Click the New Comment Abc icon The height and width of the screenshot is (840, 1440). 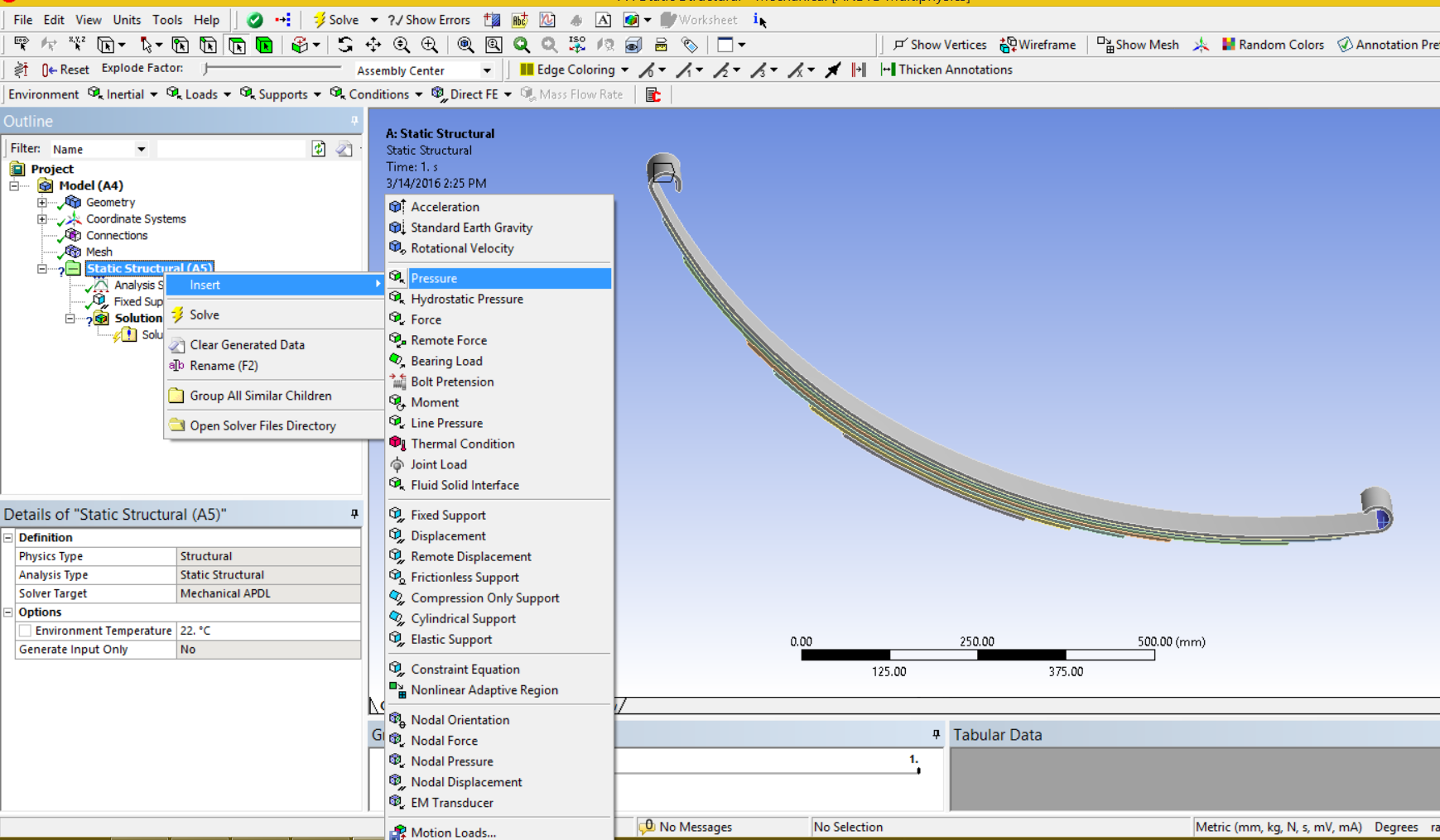click(520, 20)
